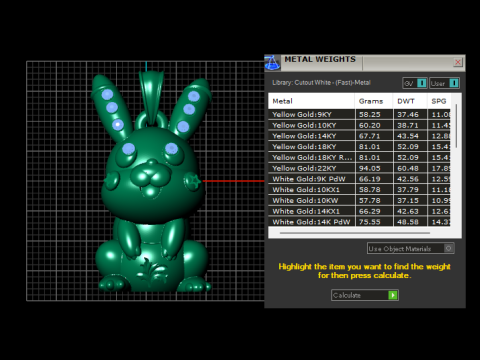The image size is (480, 360).
Task: Click the 94.05 grams value
Action: pyautogui.click(x=370, y=168)
